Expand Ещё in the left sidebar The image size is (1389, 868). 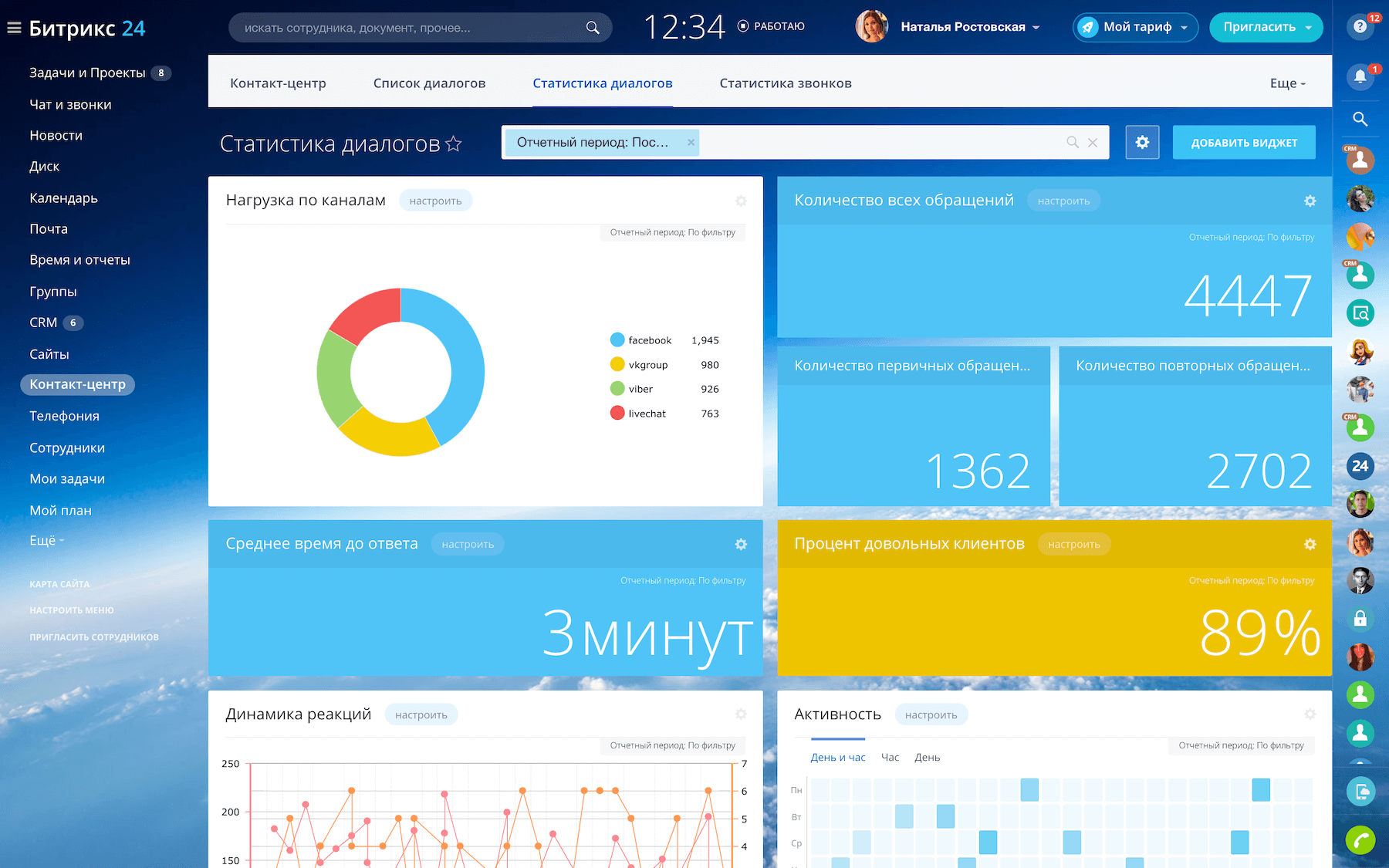coord(46,541)
